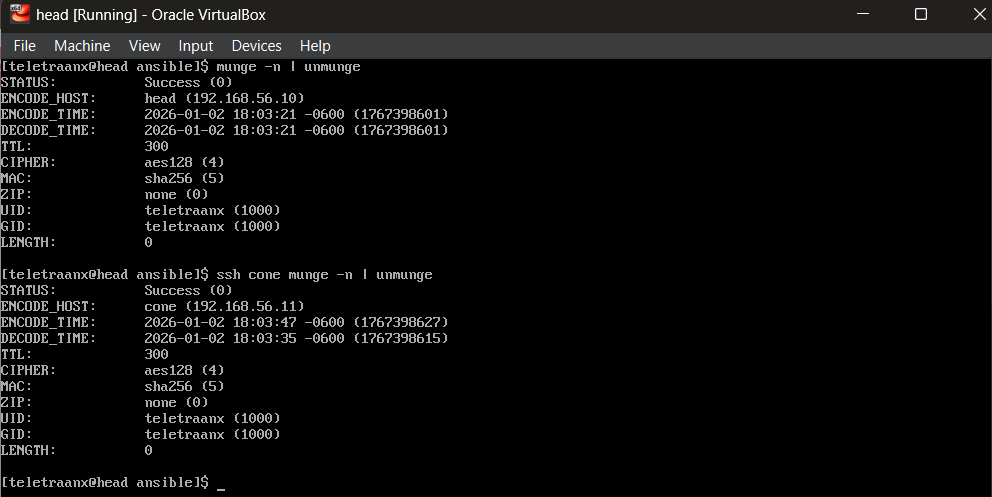
Task: Click the STATUS label in the second output
Action: (28, 291)
